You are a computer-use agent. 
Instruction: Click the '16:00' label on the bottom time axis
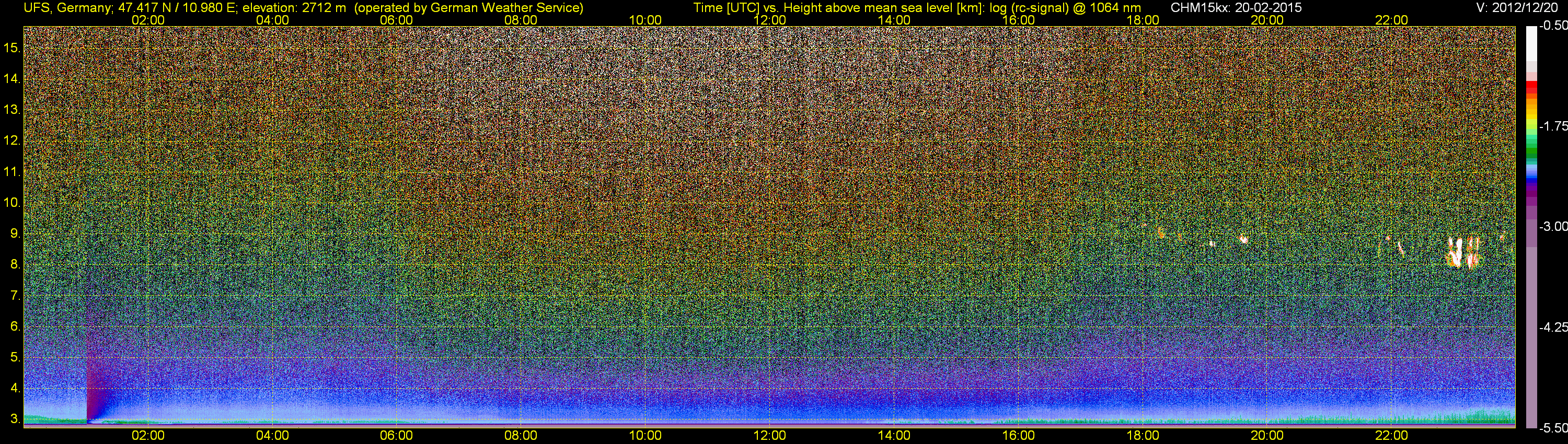click(x=1018, y=436)
